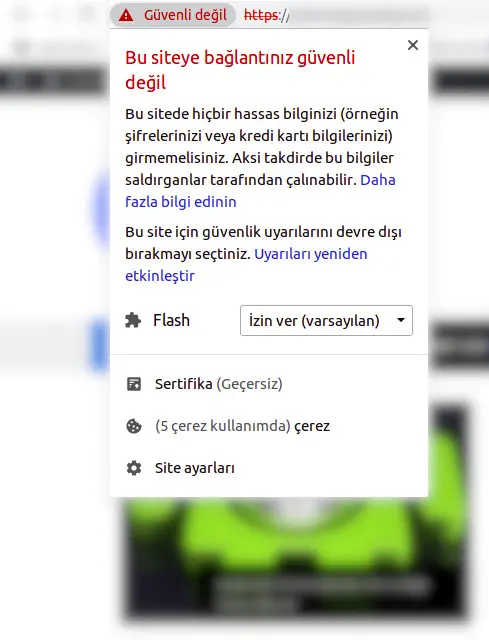489x640 pixels.
Task: Click the dropdown arrow beside 'İzin ver'
Action: (x=401, y=320)
